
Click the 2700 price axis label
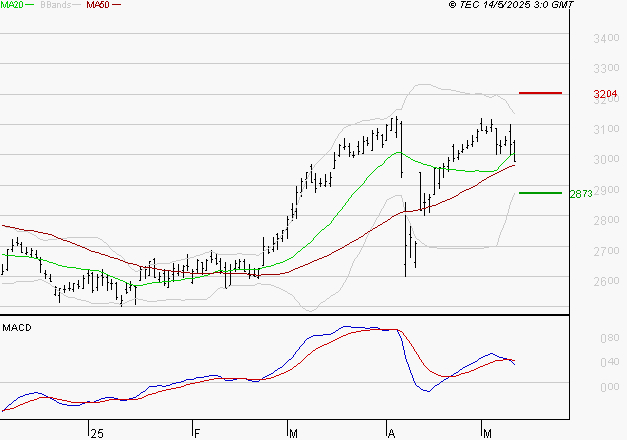pos(606,251)
